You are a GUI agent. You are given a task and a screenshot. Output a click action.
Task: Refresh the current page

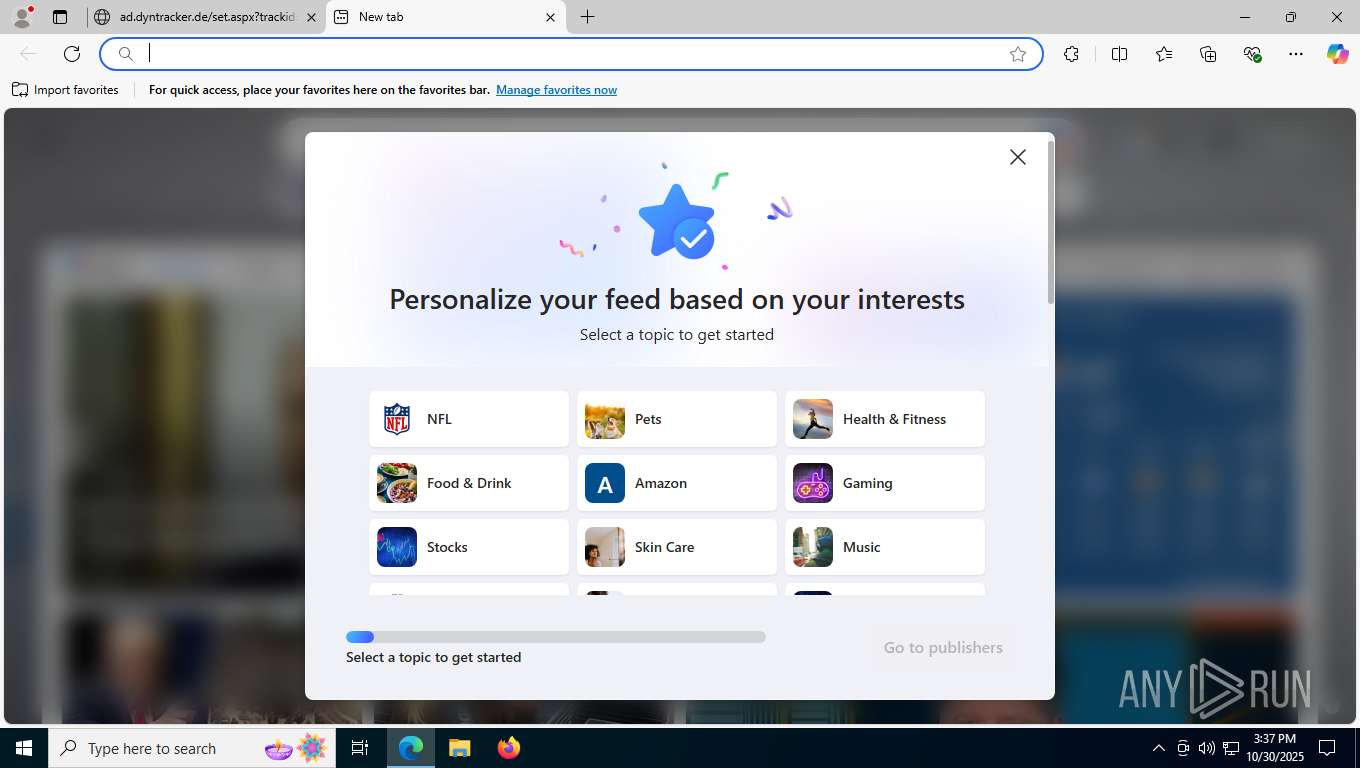tap(72, 54)
